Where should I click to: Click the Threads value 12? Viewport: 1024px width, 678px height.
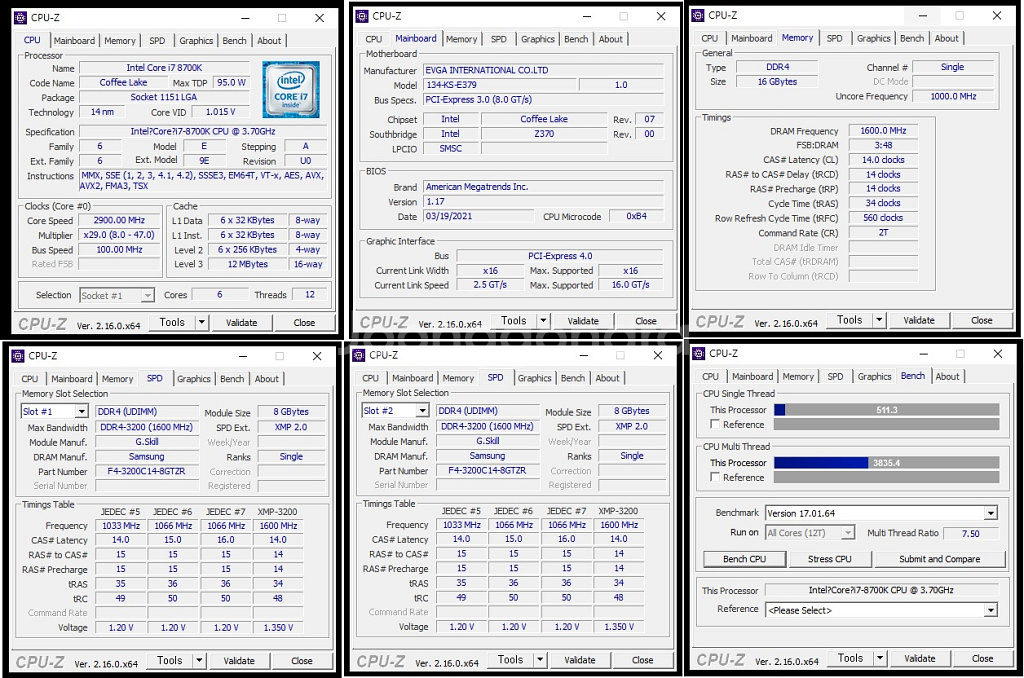pos(310,295)
